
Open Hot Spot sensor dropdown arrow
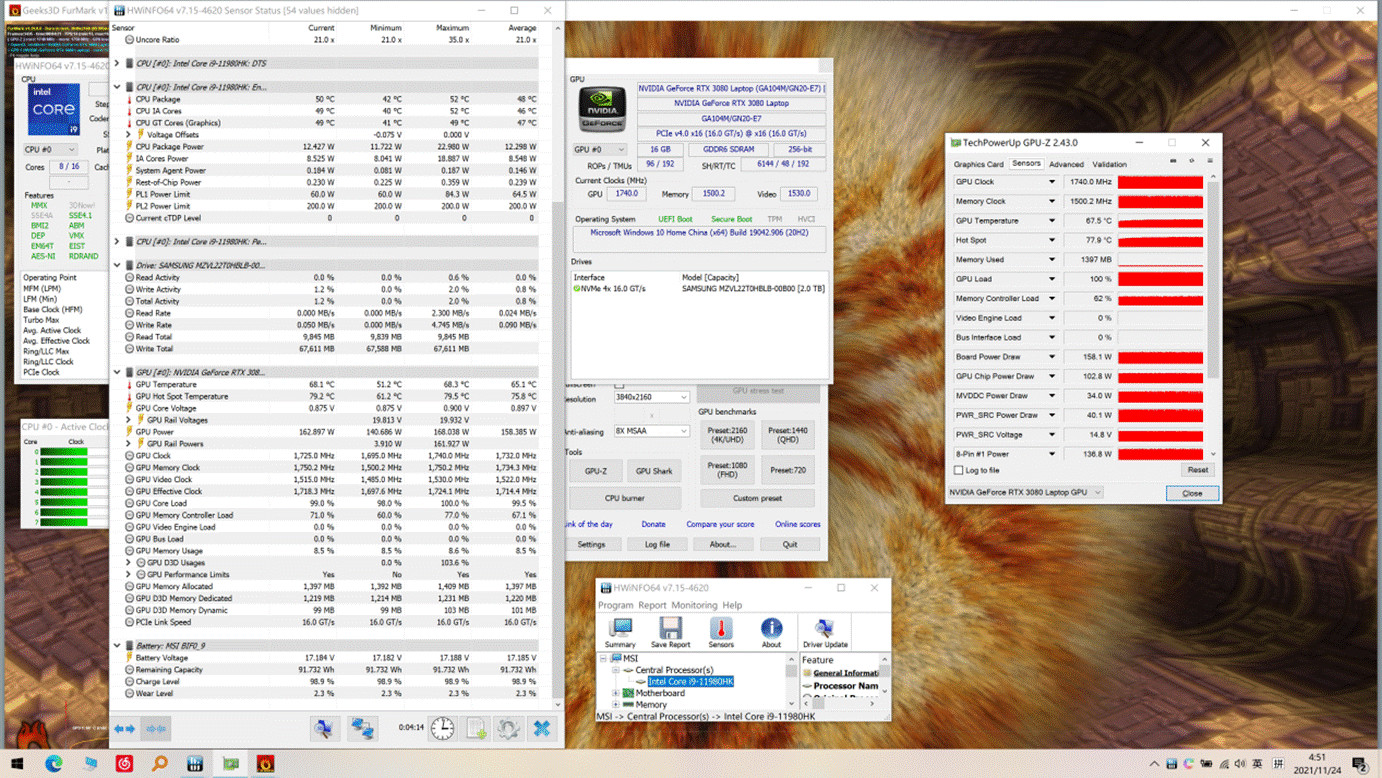1051,240
